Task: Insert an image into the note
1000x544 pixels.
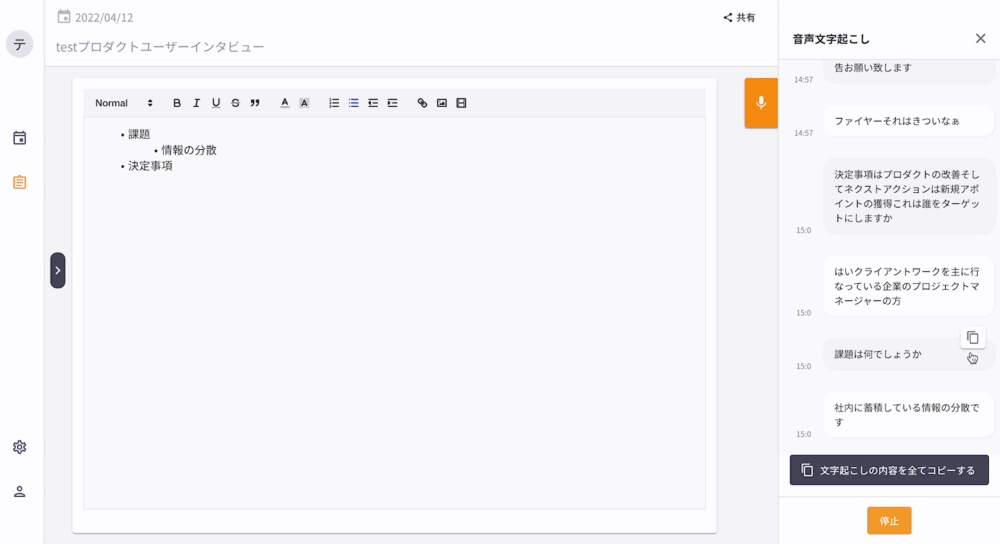Action: coord(441,103)
